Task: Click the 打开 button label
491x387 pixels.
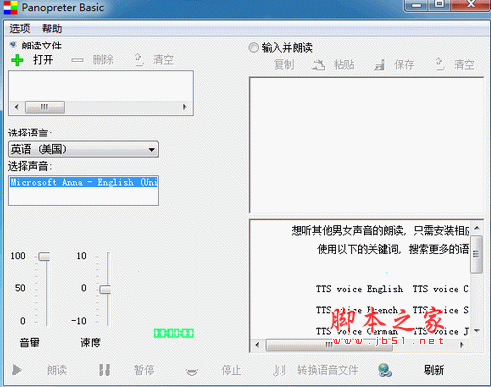Action: pyautogui.click(x=43, y=60)
